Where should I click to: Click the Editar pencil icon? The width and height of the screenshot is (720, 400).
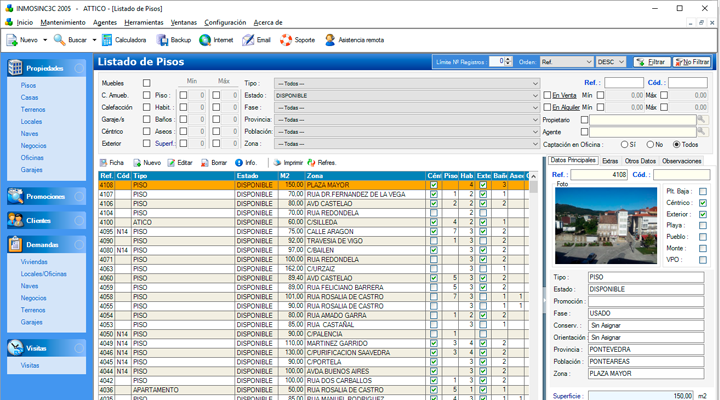(x=171, y=163)
